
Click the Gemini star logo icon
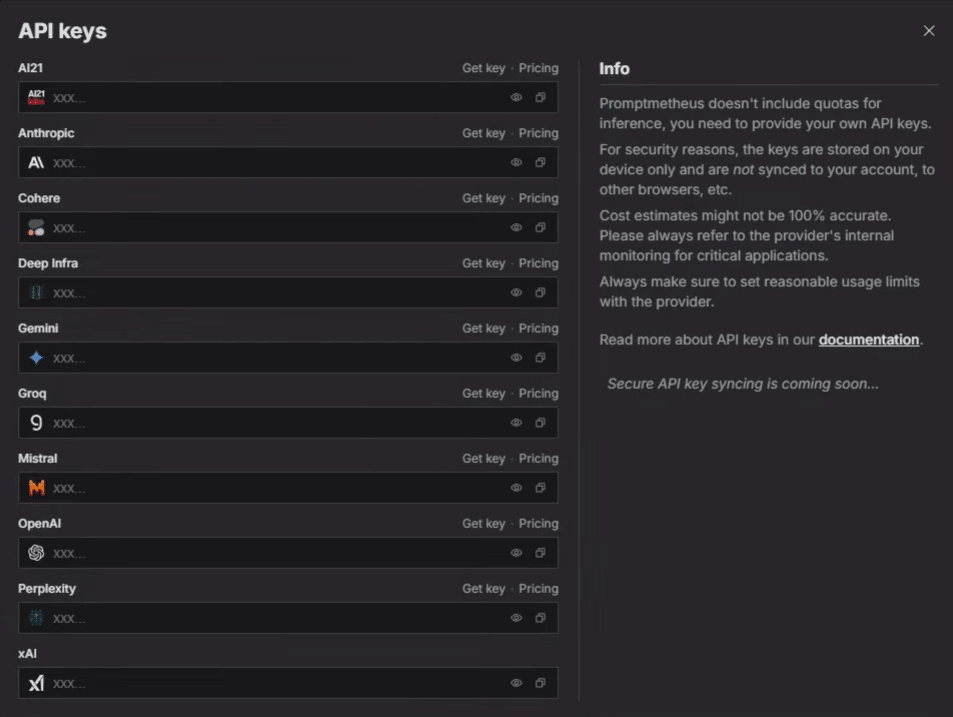coord(36,357)
